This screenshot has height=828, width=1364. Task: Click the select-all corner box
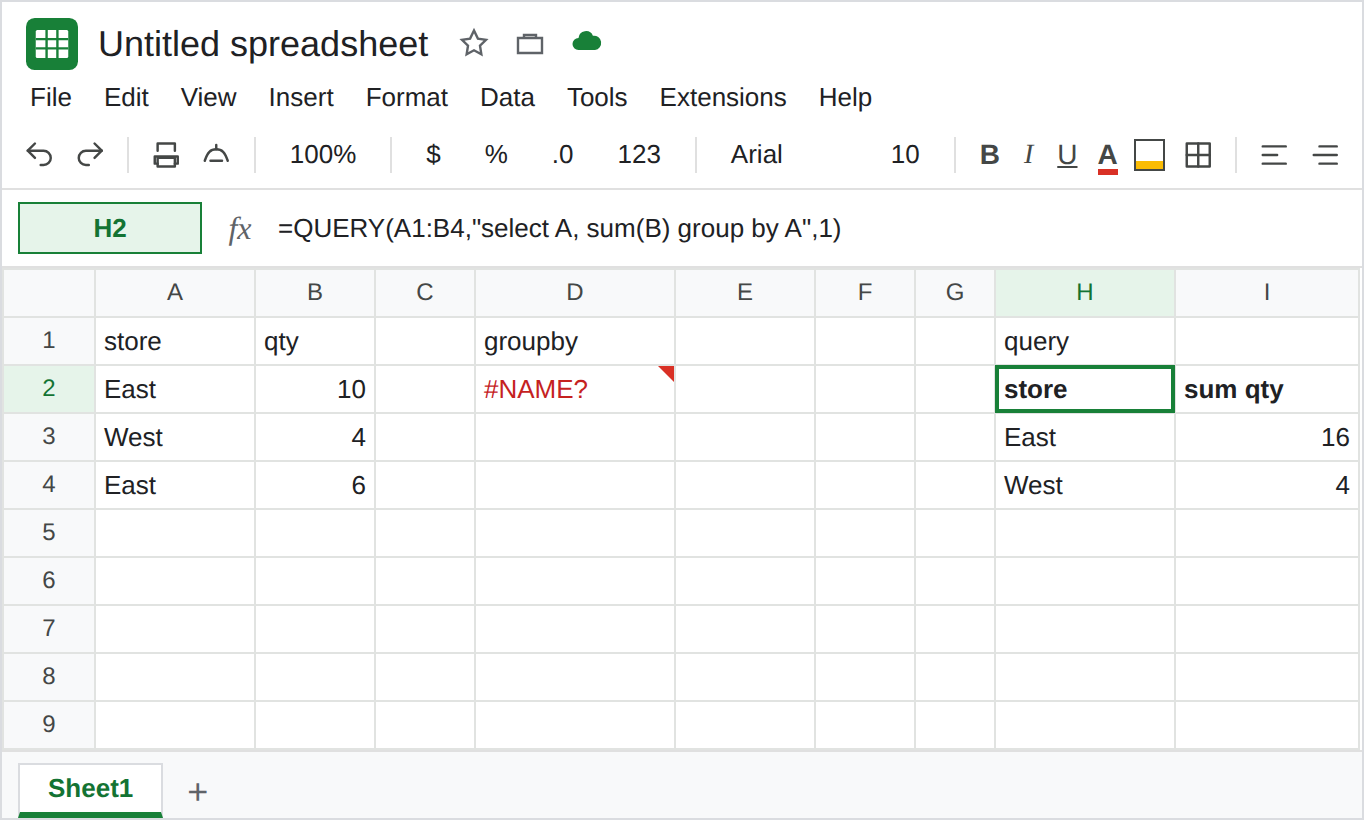(49, 293)
